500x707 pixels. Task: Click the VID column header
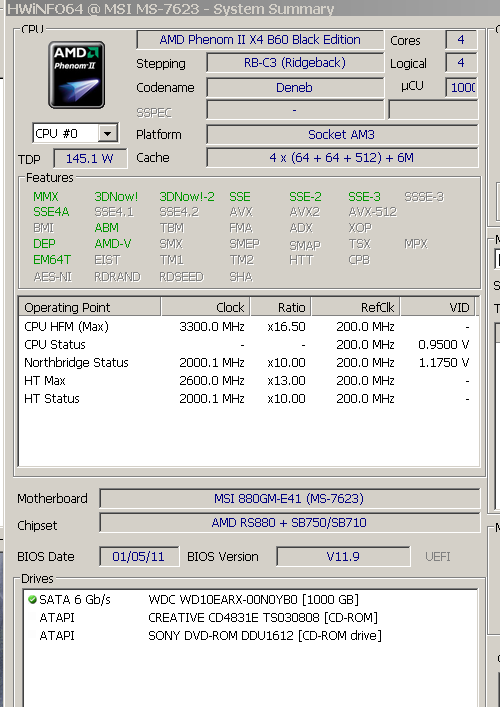(x=437, y=308)
